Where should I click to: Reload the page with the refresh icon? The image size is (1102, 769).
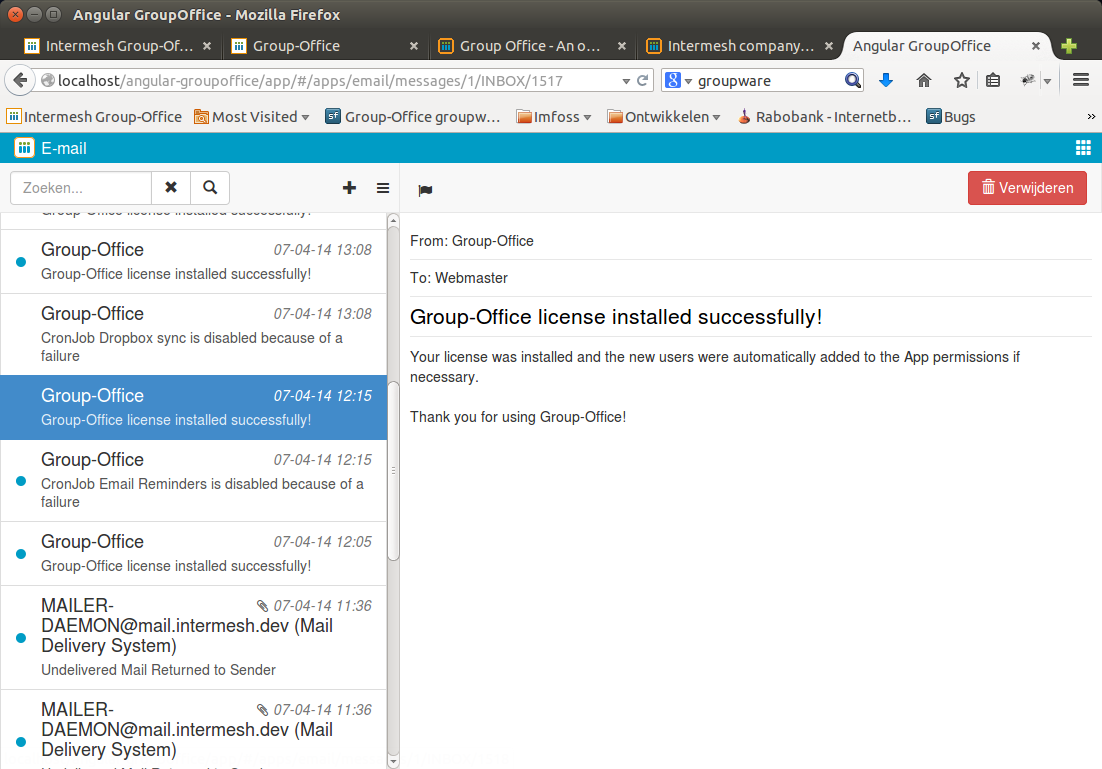(642, 81)
